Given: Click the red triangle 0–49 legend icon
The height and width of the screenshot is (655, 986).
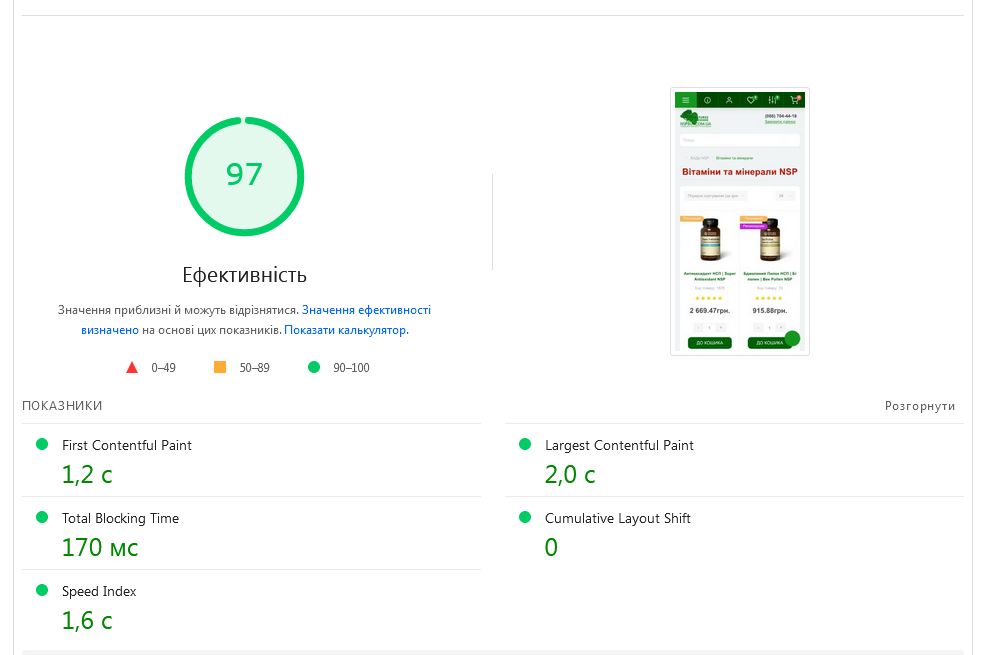Looking at the screenshot, I should (x=132, y=367).
